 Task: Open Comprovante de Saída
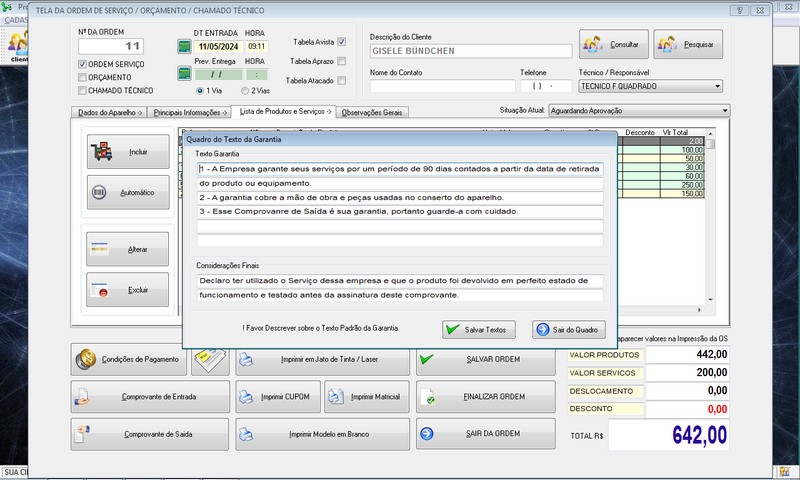pos(150,434)
